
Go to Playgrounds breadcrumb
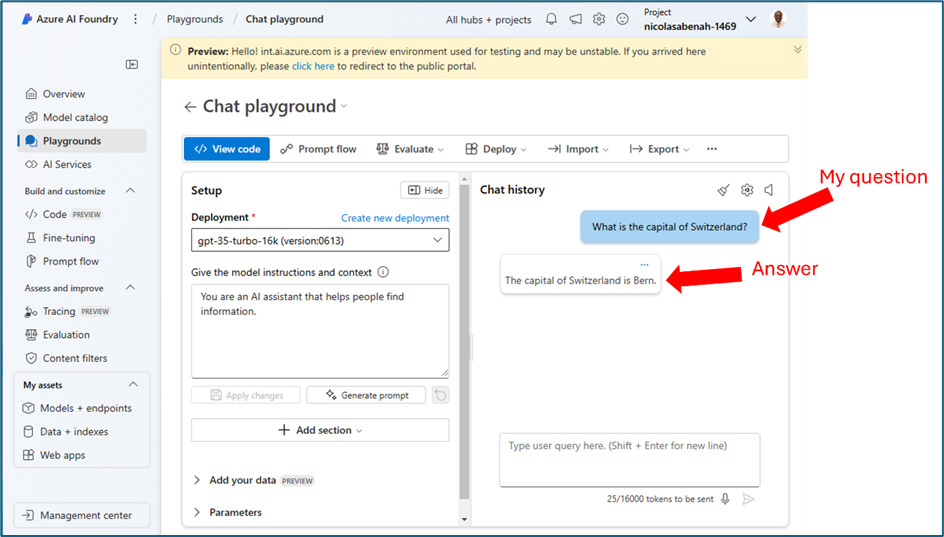[x=195, y=19]
